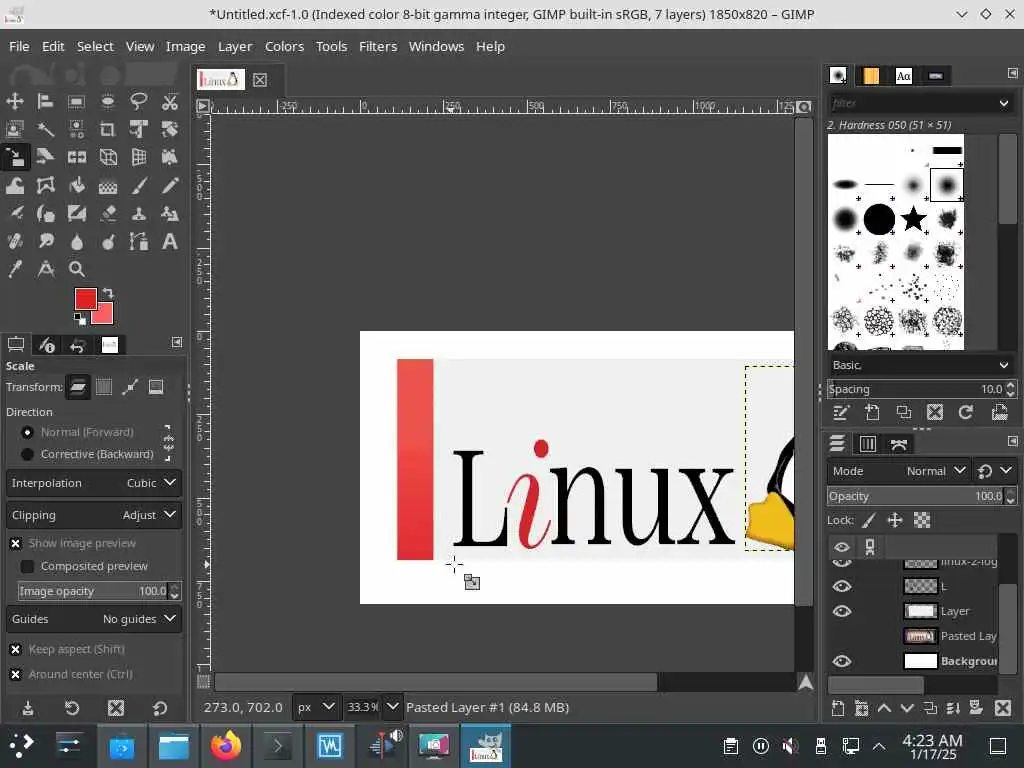Image resolution: width=1024 pixels, height=768 pixels.
Task: Select Normal (Forward) direction radio button
Action: pos(27,432)
